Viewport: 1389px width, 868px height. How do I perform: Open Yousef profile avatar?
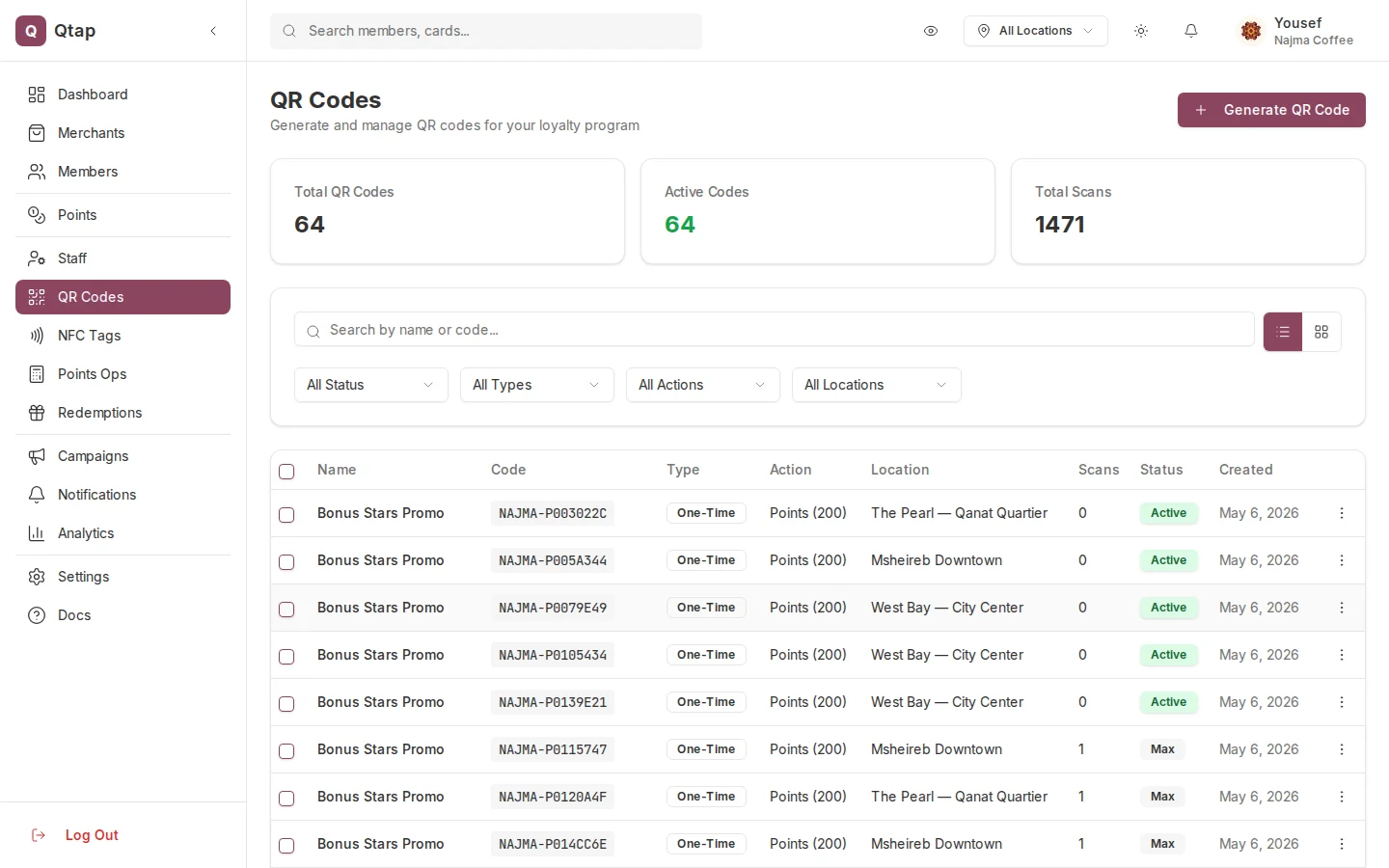1251,31
